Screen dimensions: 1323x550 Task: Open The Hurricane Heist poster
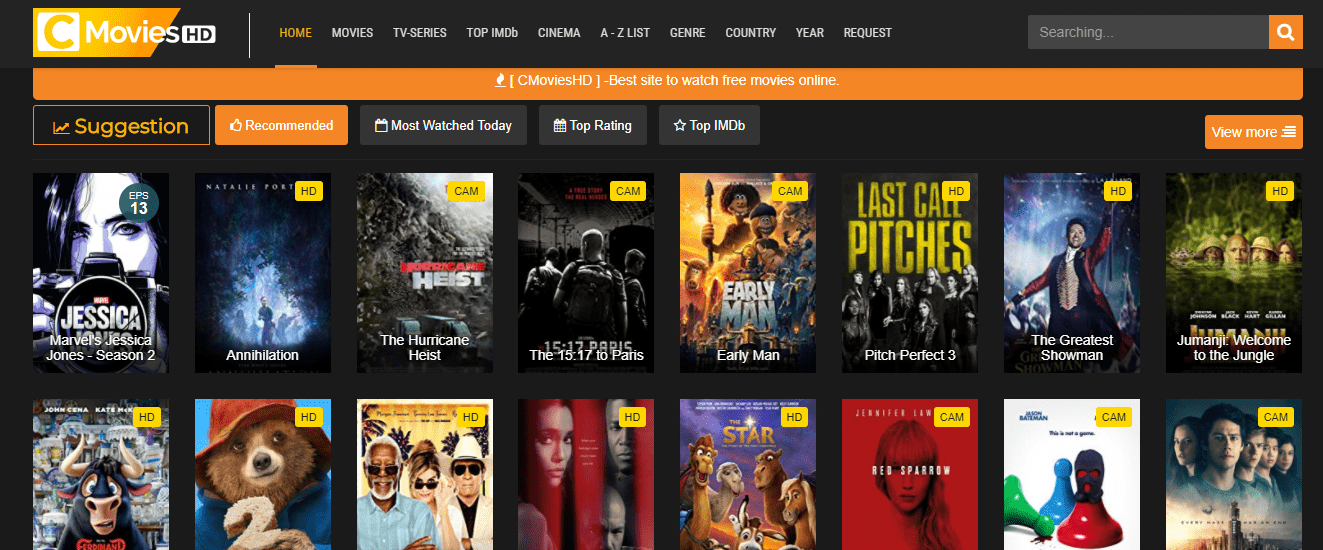[x=425, y=273]
